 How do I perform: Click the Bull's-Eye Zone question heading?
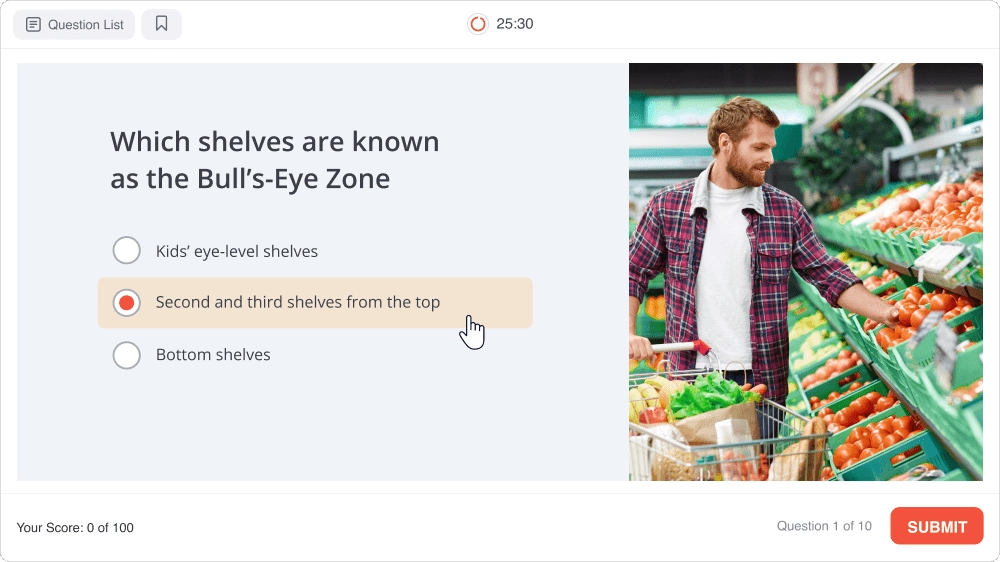274,160
